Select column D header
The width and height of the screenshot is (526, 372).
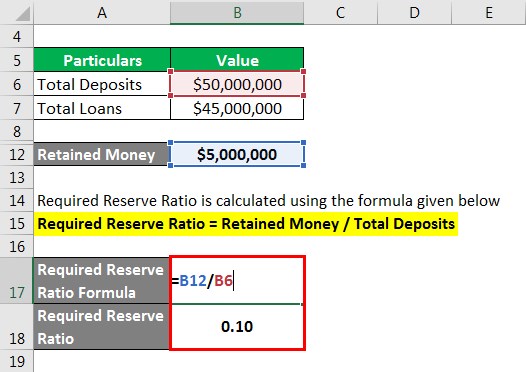(x=415, y=12)
